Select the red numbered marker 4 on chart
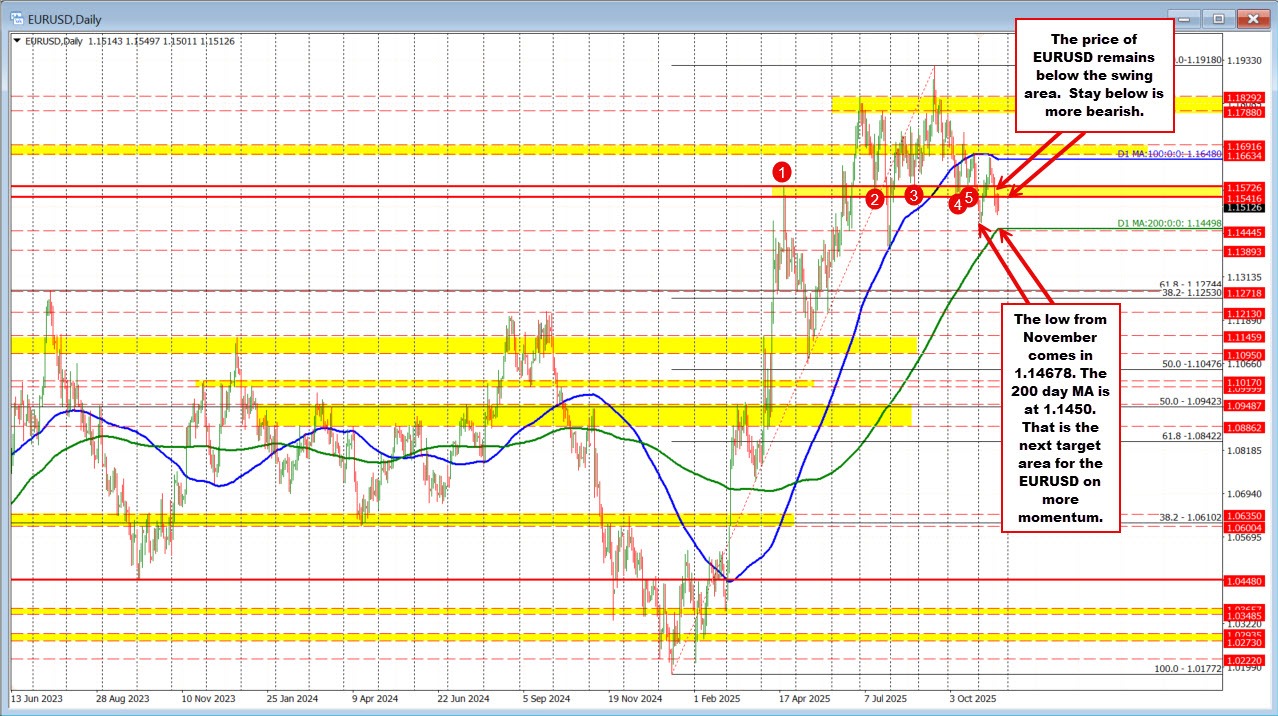 click(x=955, y=203)
